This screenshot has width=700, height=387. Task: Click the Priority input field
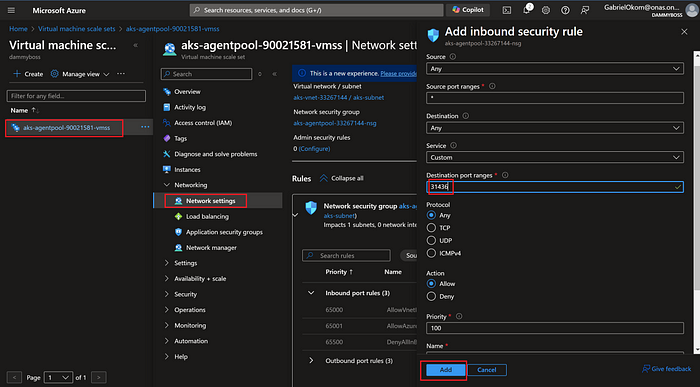[554, 328]
